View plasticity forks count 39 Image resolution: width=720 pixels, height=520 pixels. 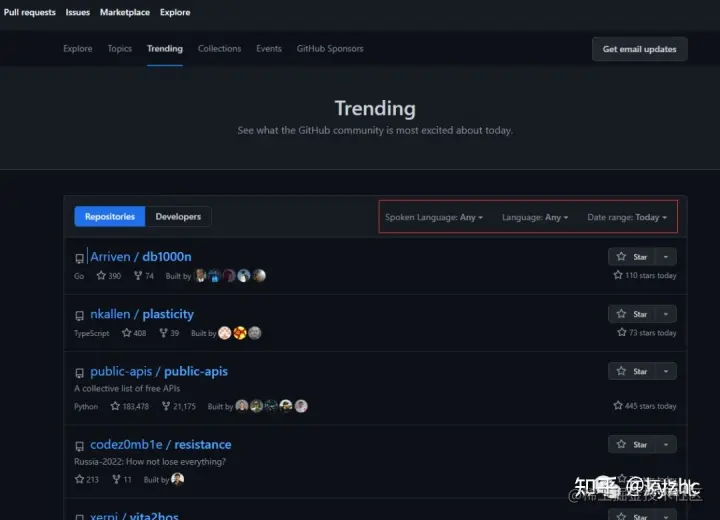(x=169, y=333)
